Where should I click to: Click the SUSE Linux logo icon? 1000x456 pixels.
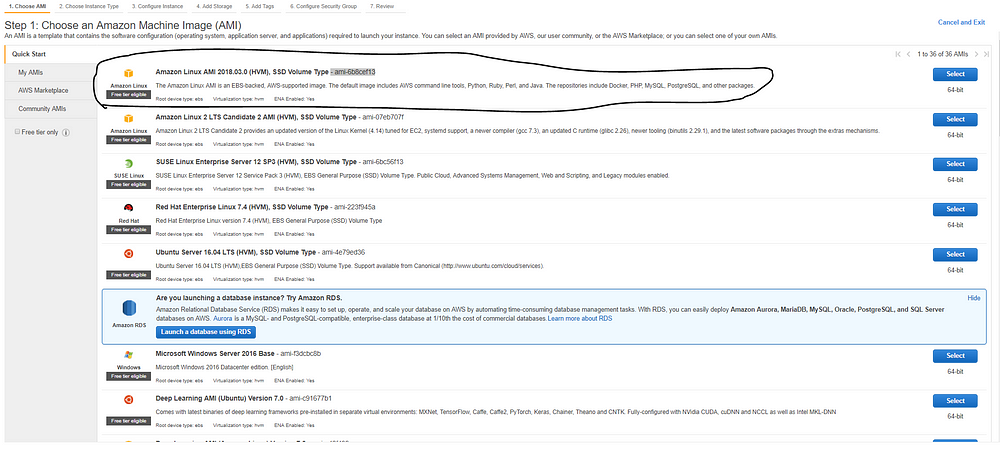(x=128, y=164)
